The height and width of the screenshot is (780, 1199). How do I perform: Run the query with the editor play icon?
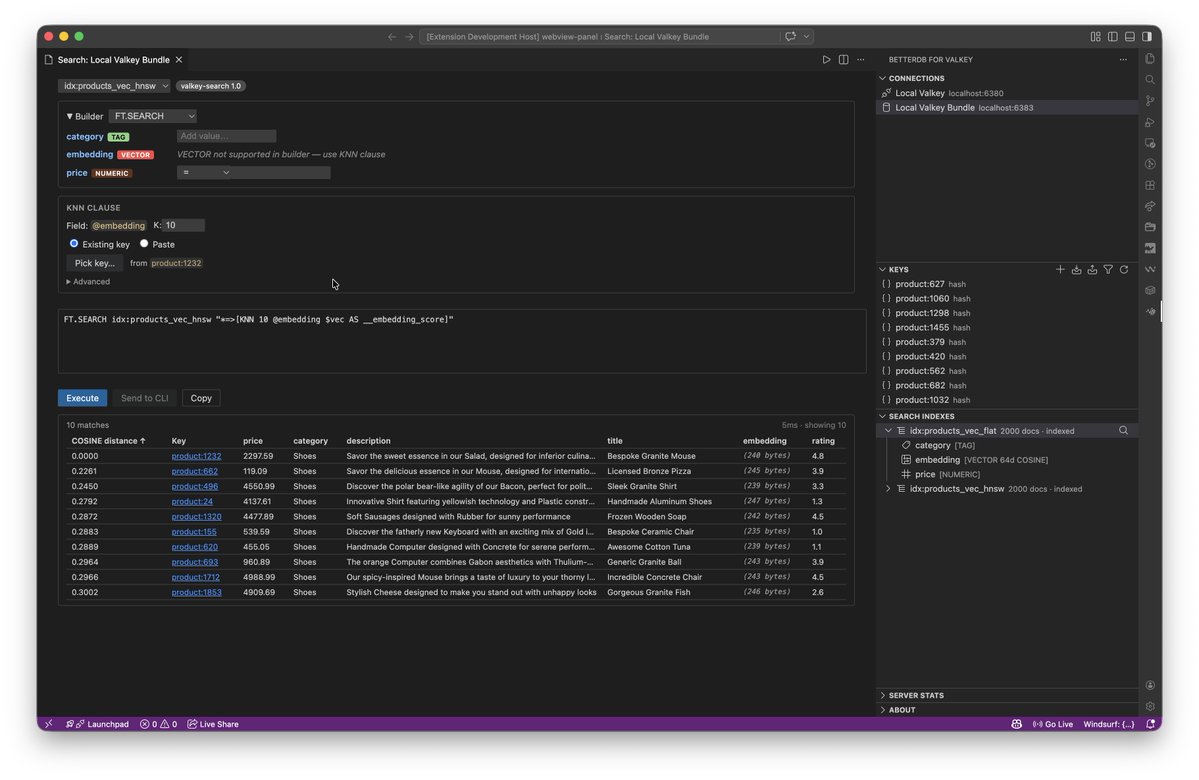826,60
